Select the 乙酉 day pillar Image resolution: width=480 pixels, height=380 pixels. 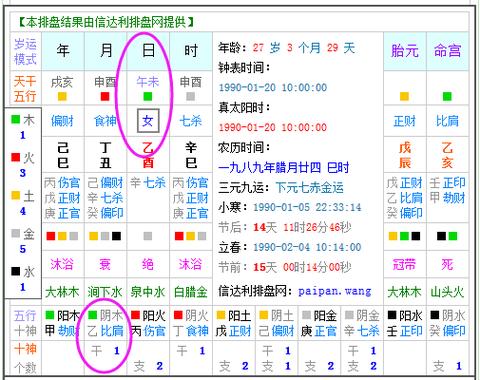(x=148, y=155)
